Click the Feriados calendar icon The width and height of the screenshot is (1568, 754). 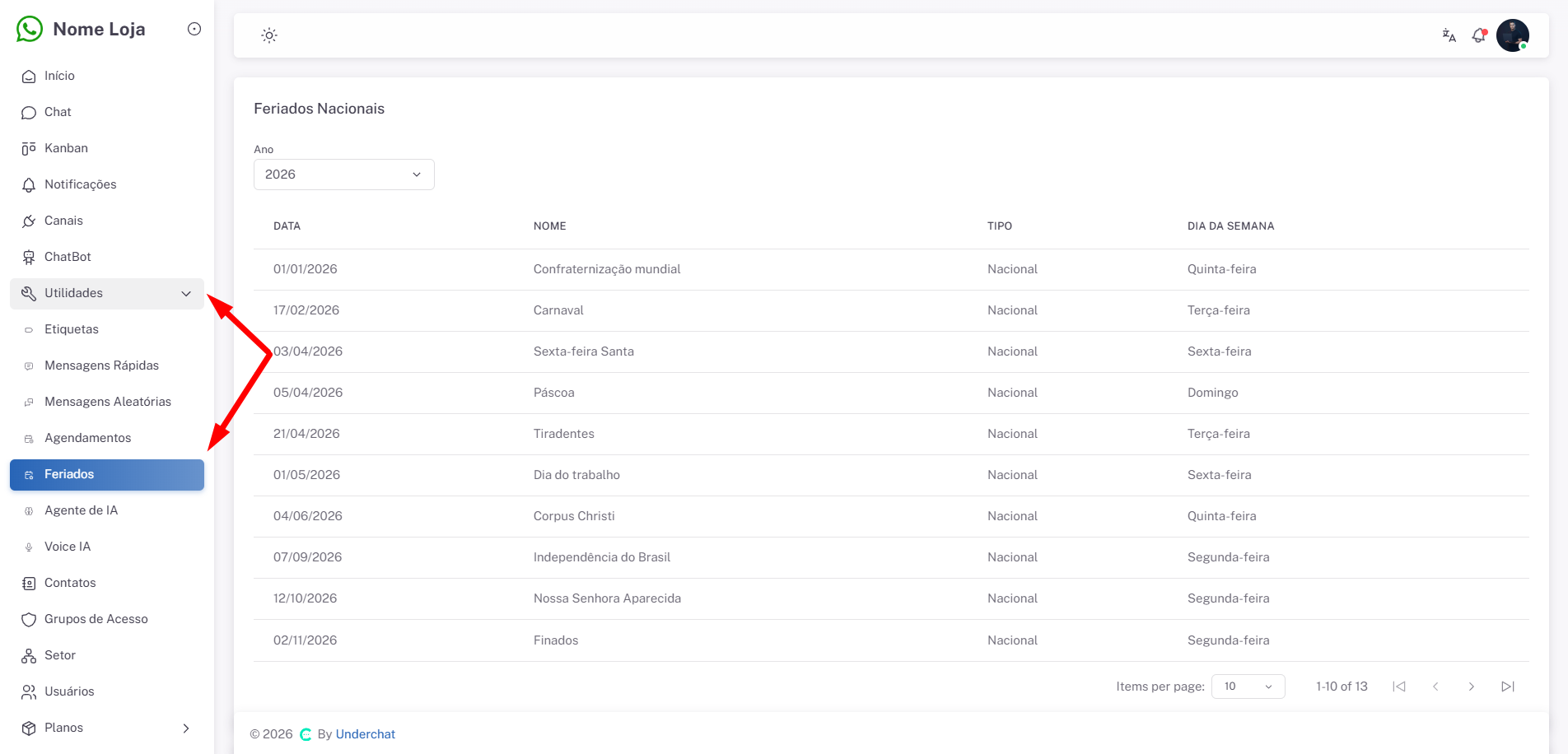(29, 475)
